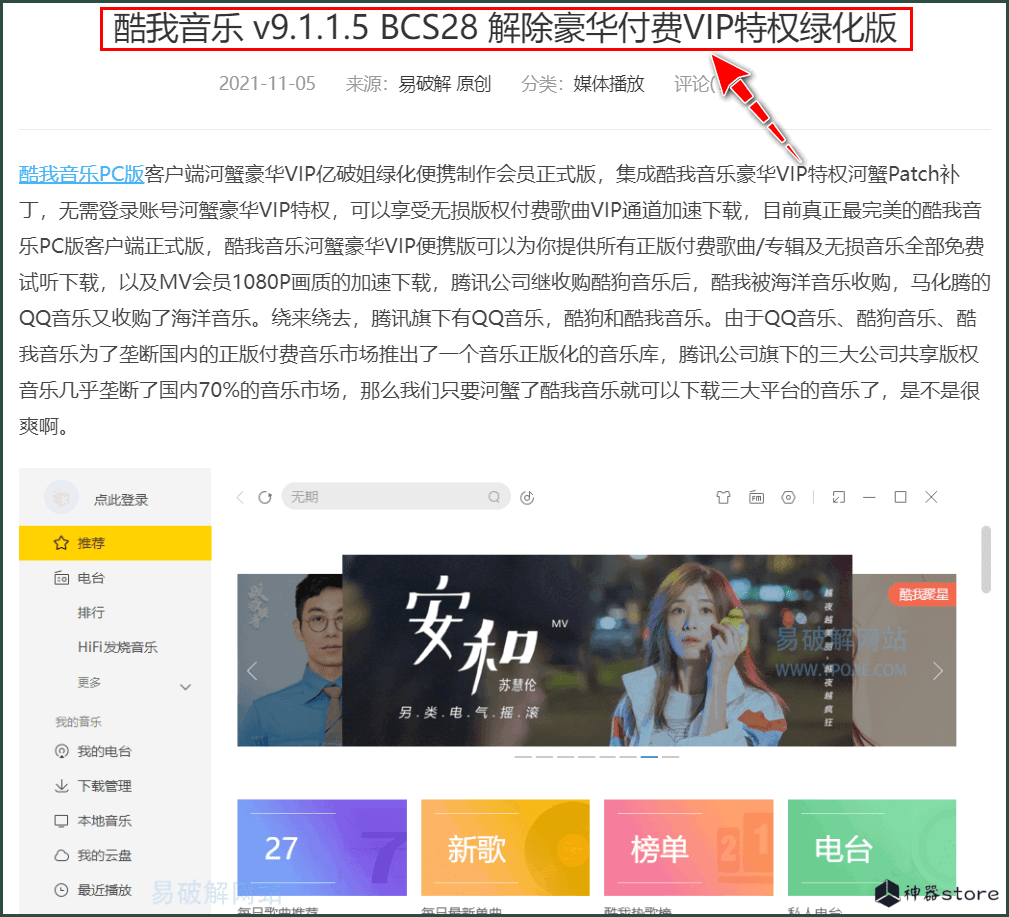Open 本地音乐 in sidebar
Screen dimensions: 1009x917
(104, 821)
